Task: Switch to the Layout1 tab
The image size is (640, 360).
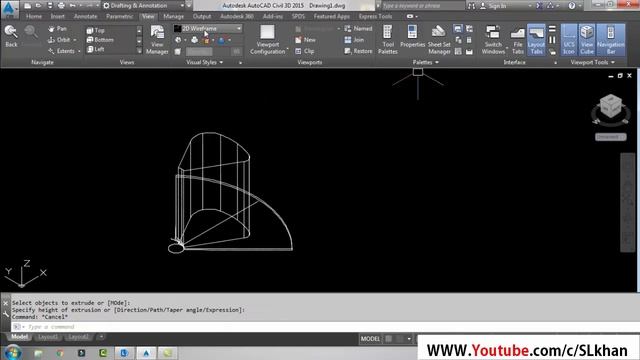Action: click(48, 337)
